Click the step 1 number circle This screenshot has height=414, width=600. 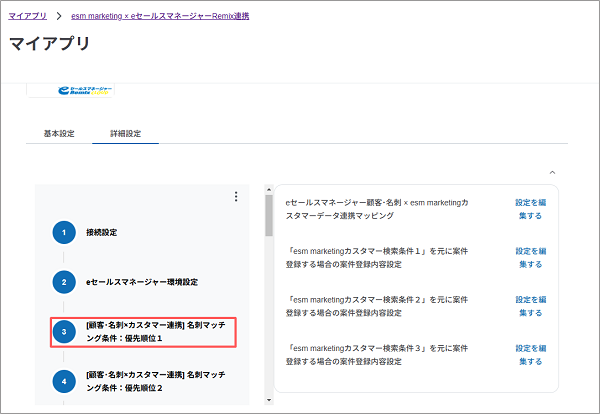click(x=63, y=232)
